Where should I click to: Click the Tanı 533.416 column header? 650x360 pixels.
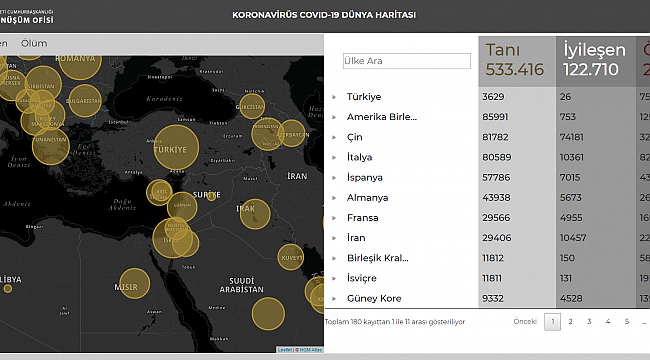pos(517,61)
